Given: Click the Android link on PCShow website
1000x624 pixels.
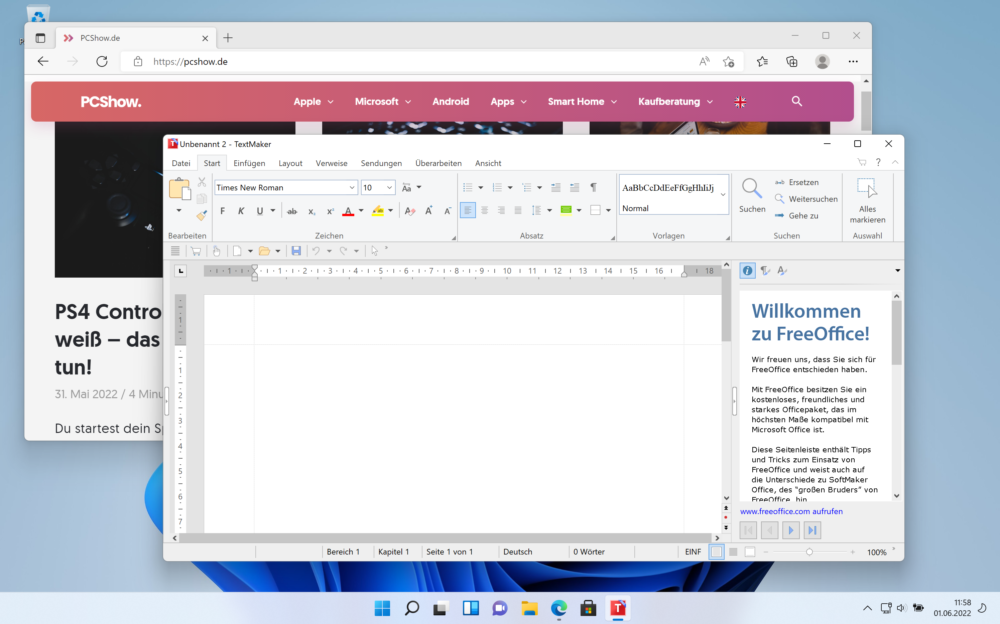Looking at the screenshot, I should [451, 101].
